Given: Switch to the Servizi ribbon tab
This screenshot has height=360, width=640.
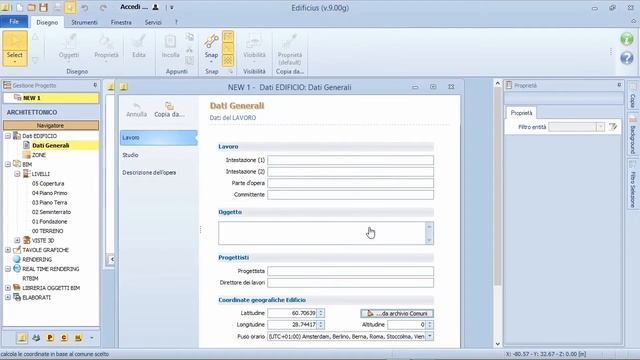Looking at the screenshot, I should [153, 22].
